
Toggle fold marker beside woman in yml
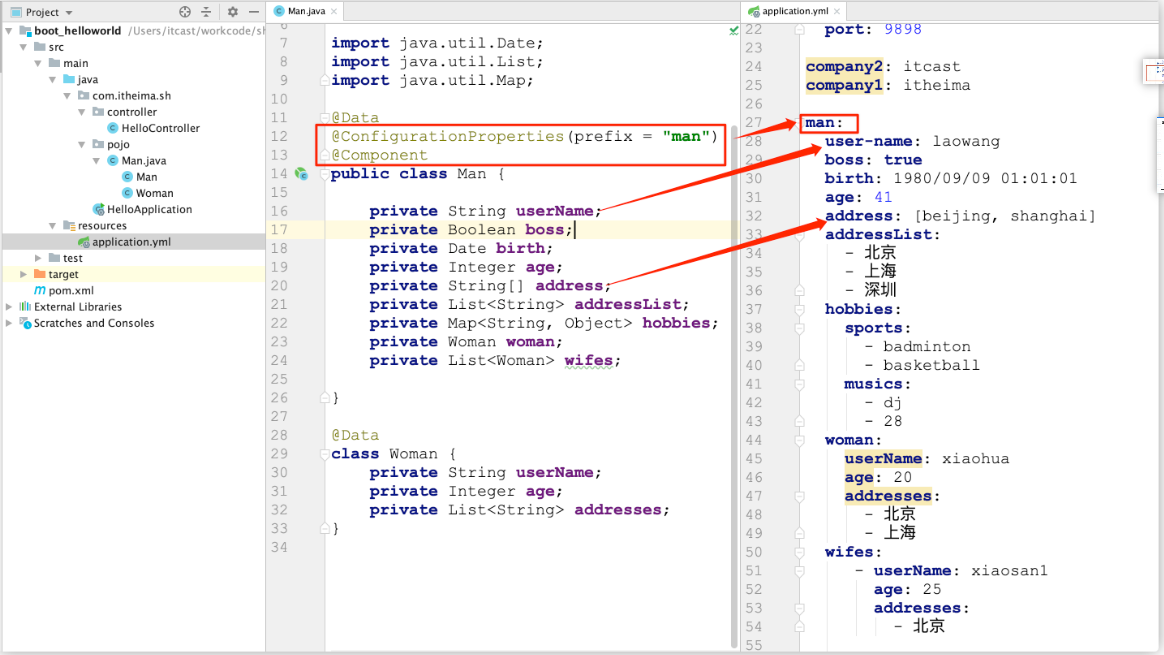pyautogui.click(x=800, y=440)
